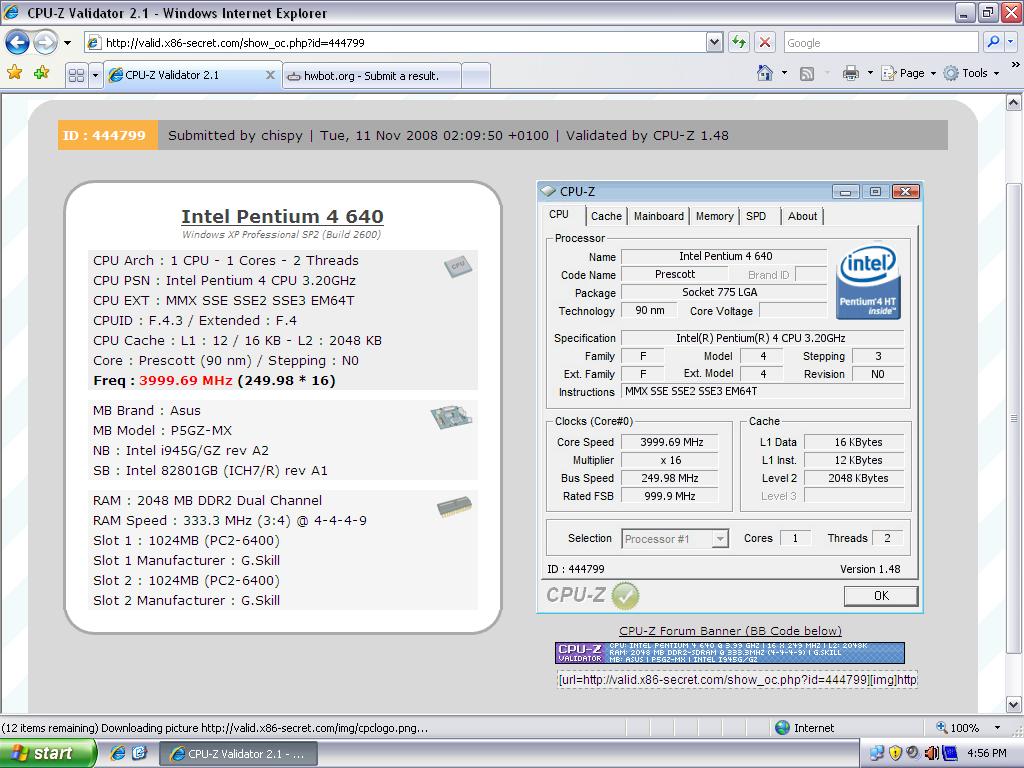Image resolution: width=1024 pixels, height=768 pixels.
Task: Click the CPU-Z window title icon
Action: [549, 191]
